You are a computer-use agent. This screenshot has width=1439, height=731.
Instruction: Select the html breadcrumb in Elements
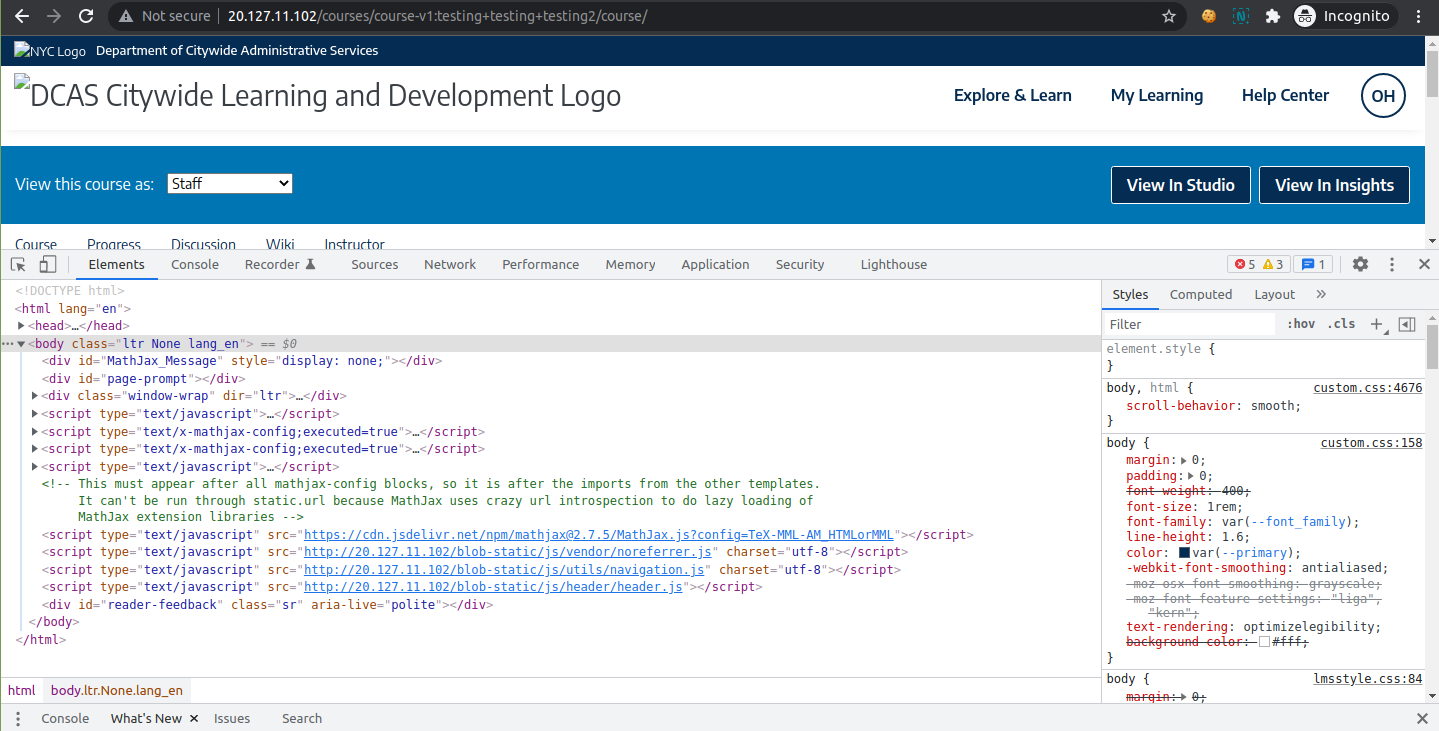tap(22, 690)
